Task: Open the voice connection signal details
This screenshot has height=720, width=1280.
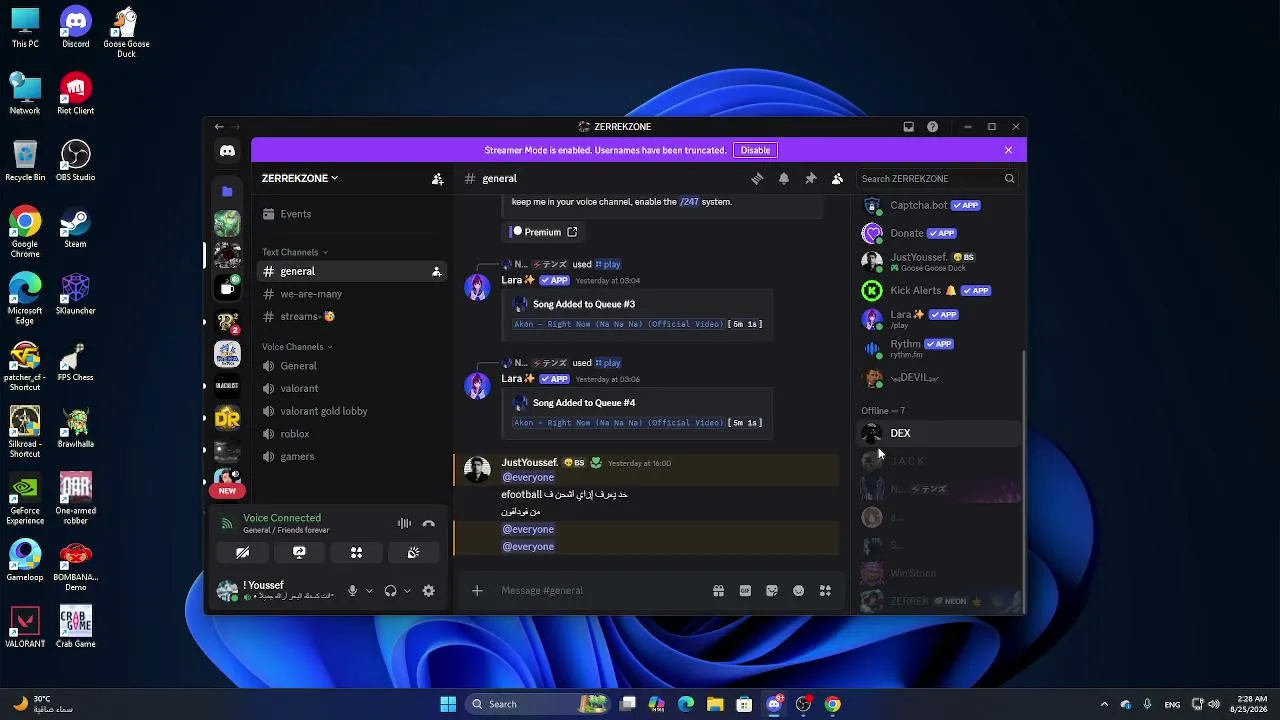Action: pos(227,523)
